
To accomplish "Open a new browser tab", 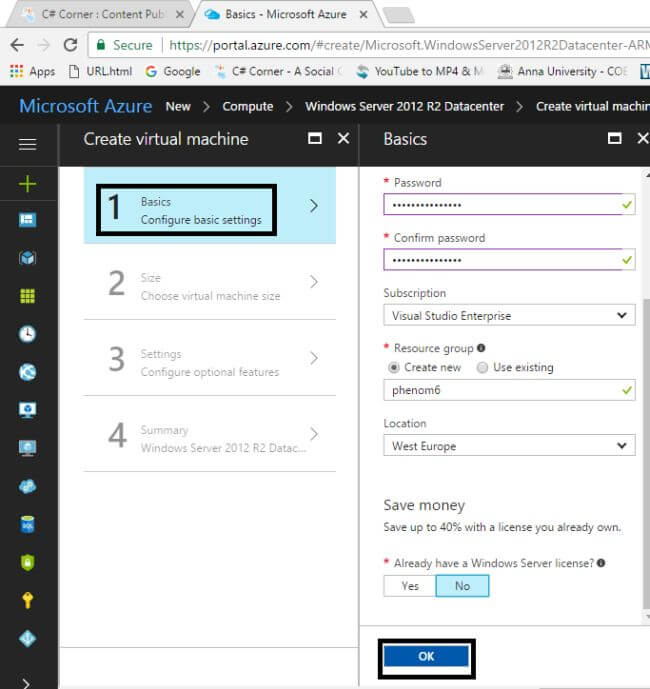I will 399,15.
